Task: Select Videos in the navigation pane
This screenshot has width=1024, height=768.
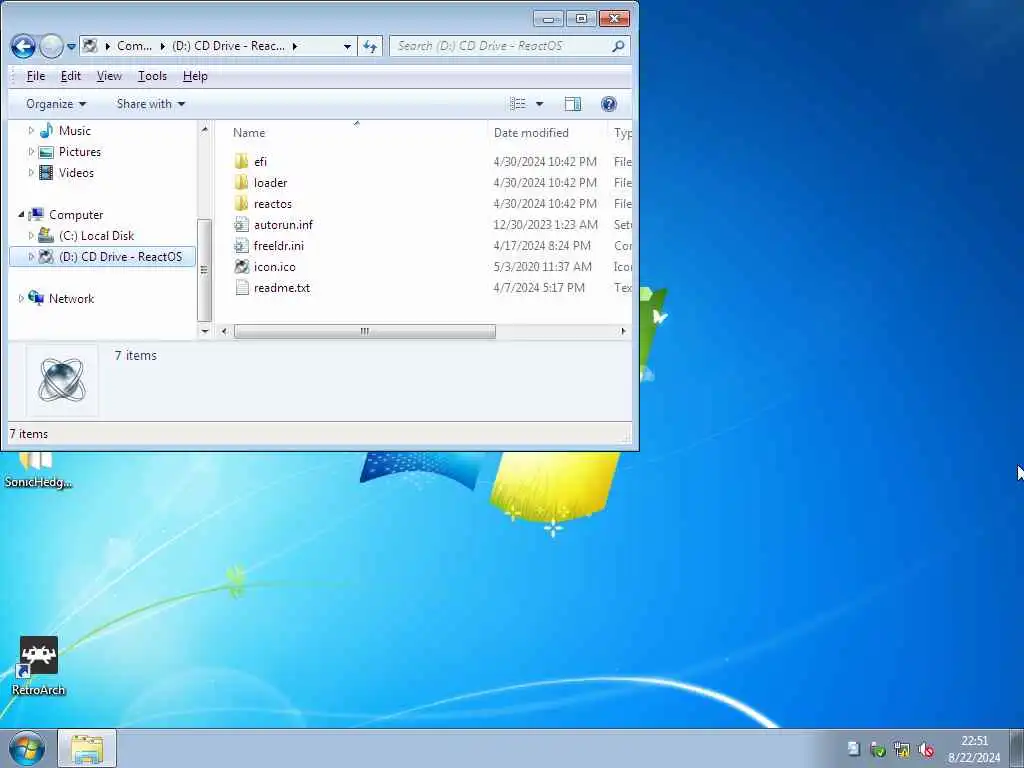Action: click(76, 173)
